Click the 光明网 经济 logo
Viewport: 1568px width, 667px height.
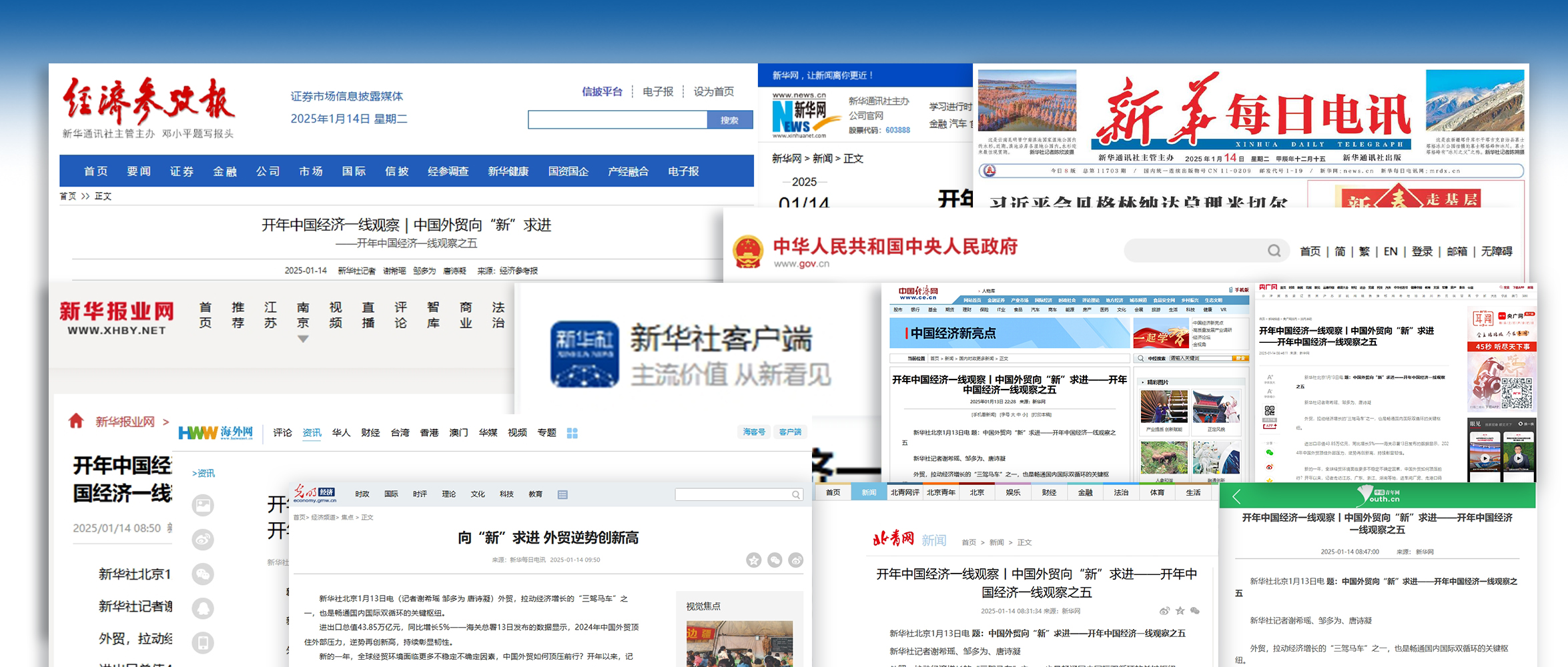[x=314, y=494]
